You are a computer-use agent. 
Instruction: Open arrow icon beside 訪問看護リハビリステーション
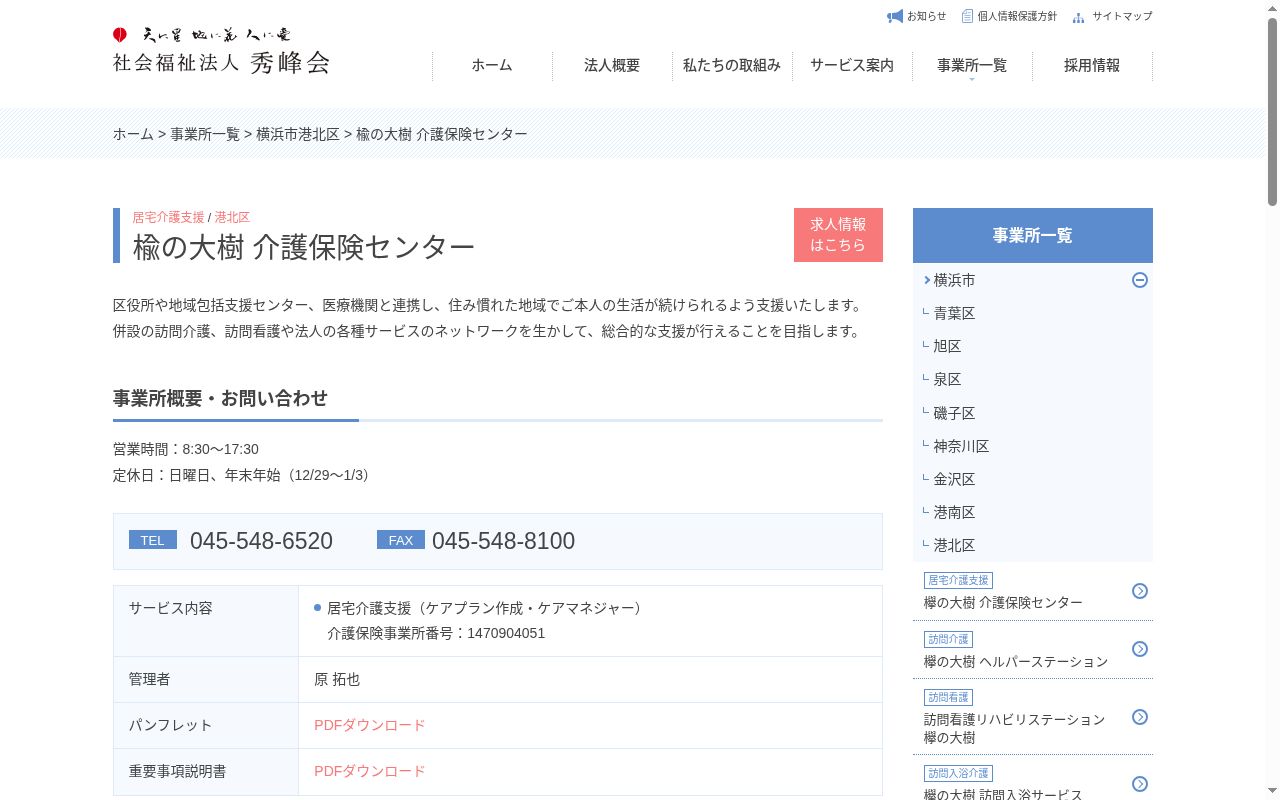1140,717
